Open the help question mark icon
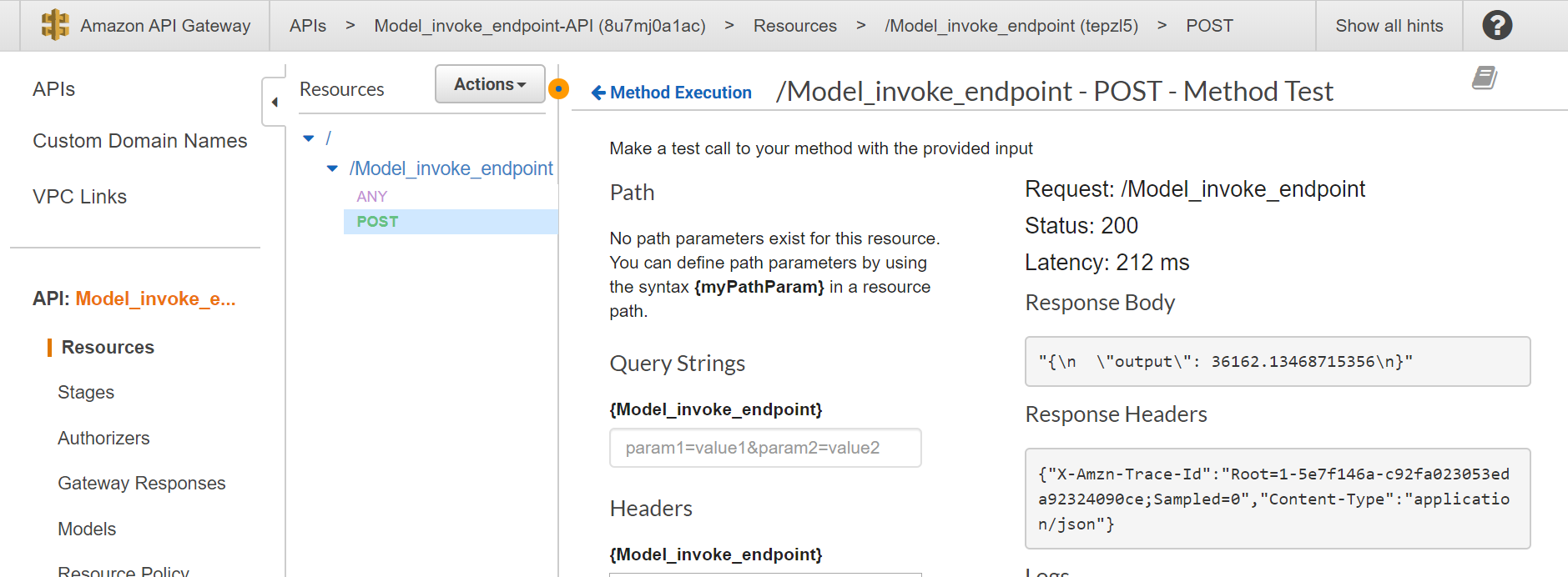This screenshot has width=1568, height=577. [1497, 25]
